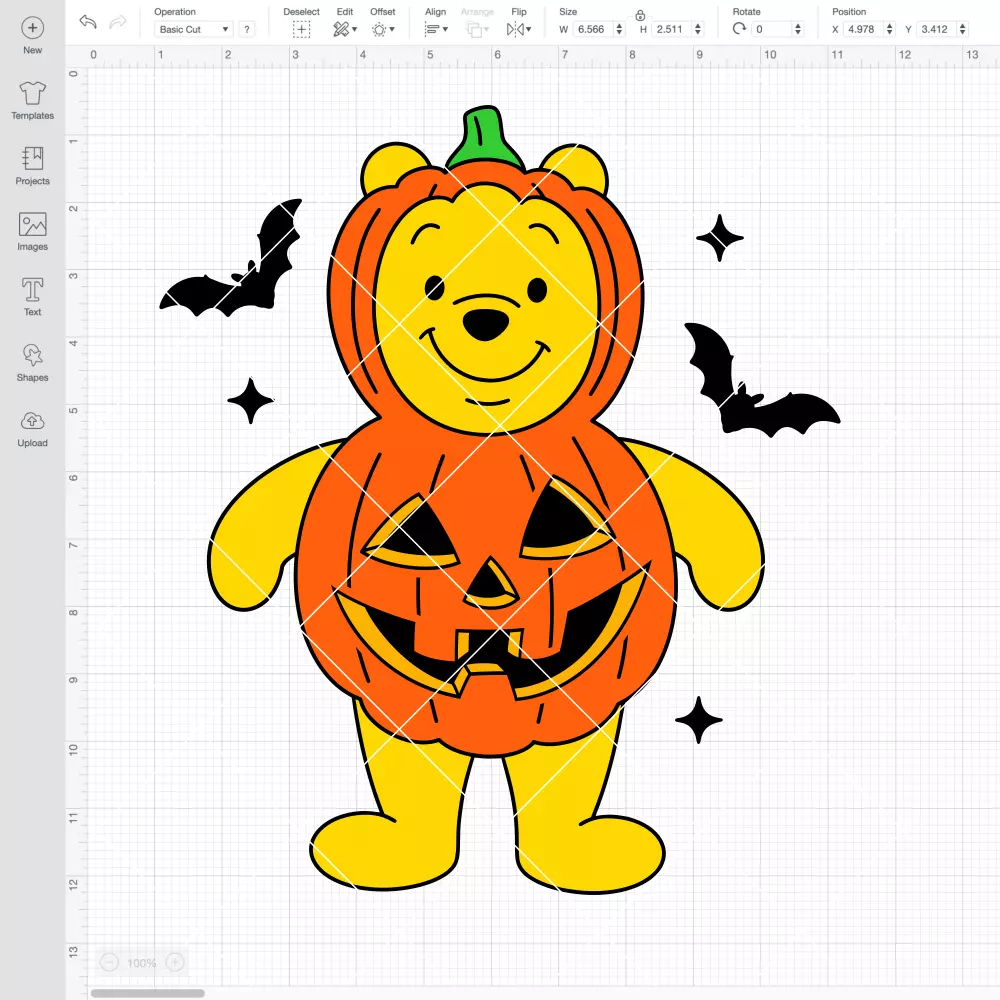This screenshot has width=1000, height=1000.
Task: Expand the Edit dropdown arrow
Action: click(355, 29)
